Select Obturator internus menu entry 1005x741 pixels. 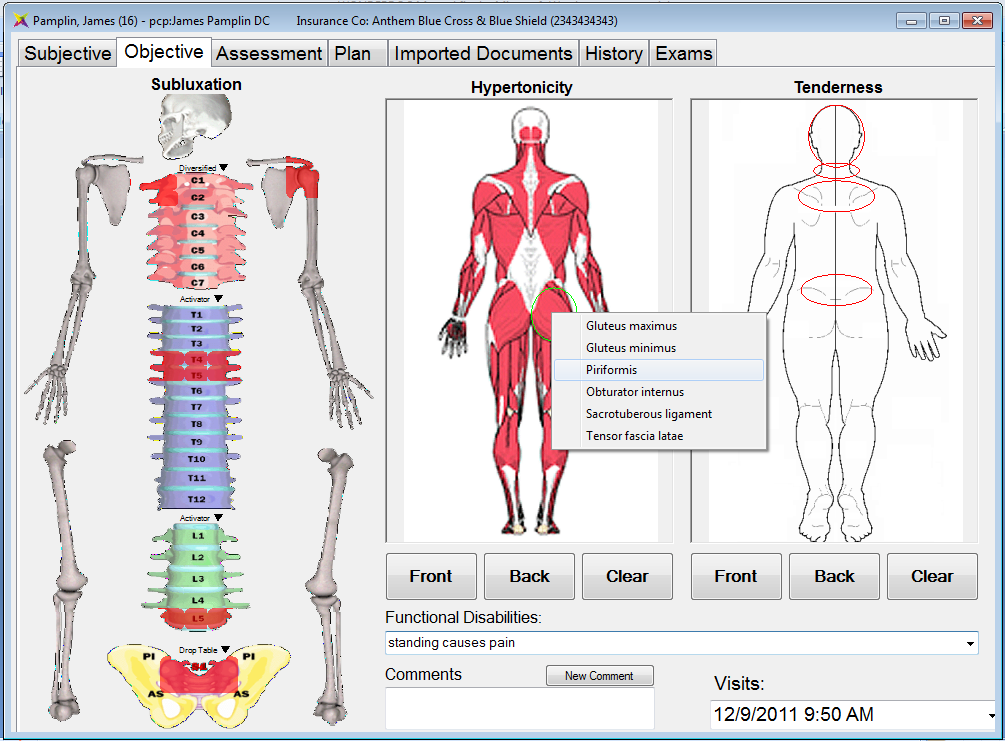tap(659, 392)
